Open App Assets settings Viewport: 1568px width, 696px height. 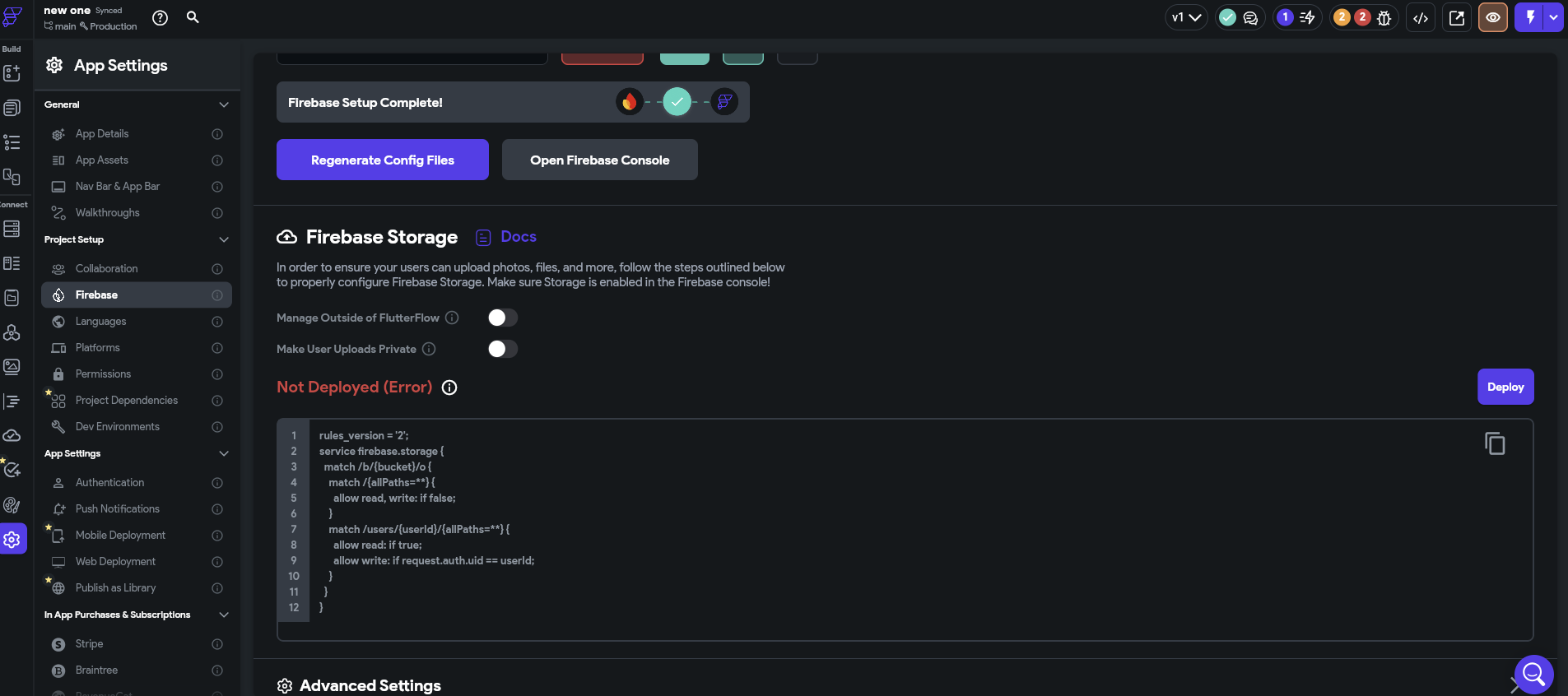(x=137, y=160)
